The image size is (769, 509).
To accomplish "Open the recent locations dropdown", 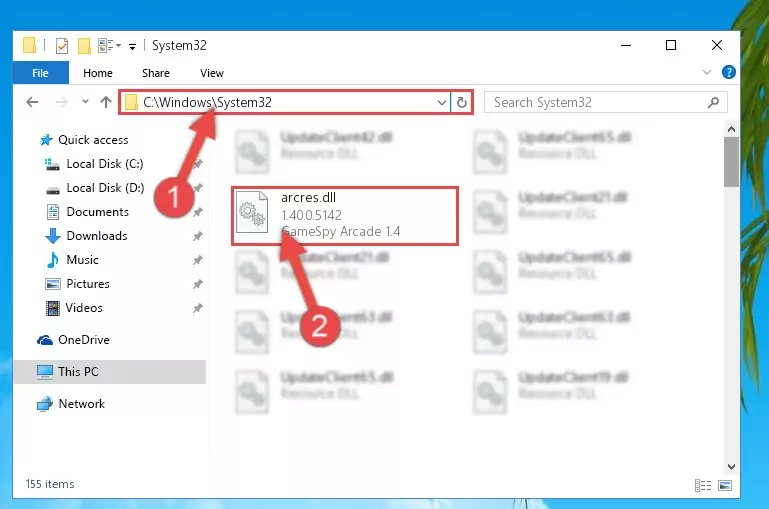I will click(85, 102).
